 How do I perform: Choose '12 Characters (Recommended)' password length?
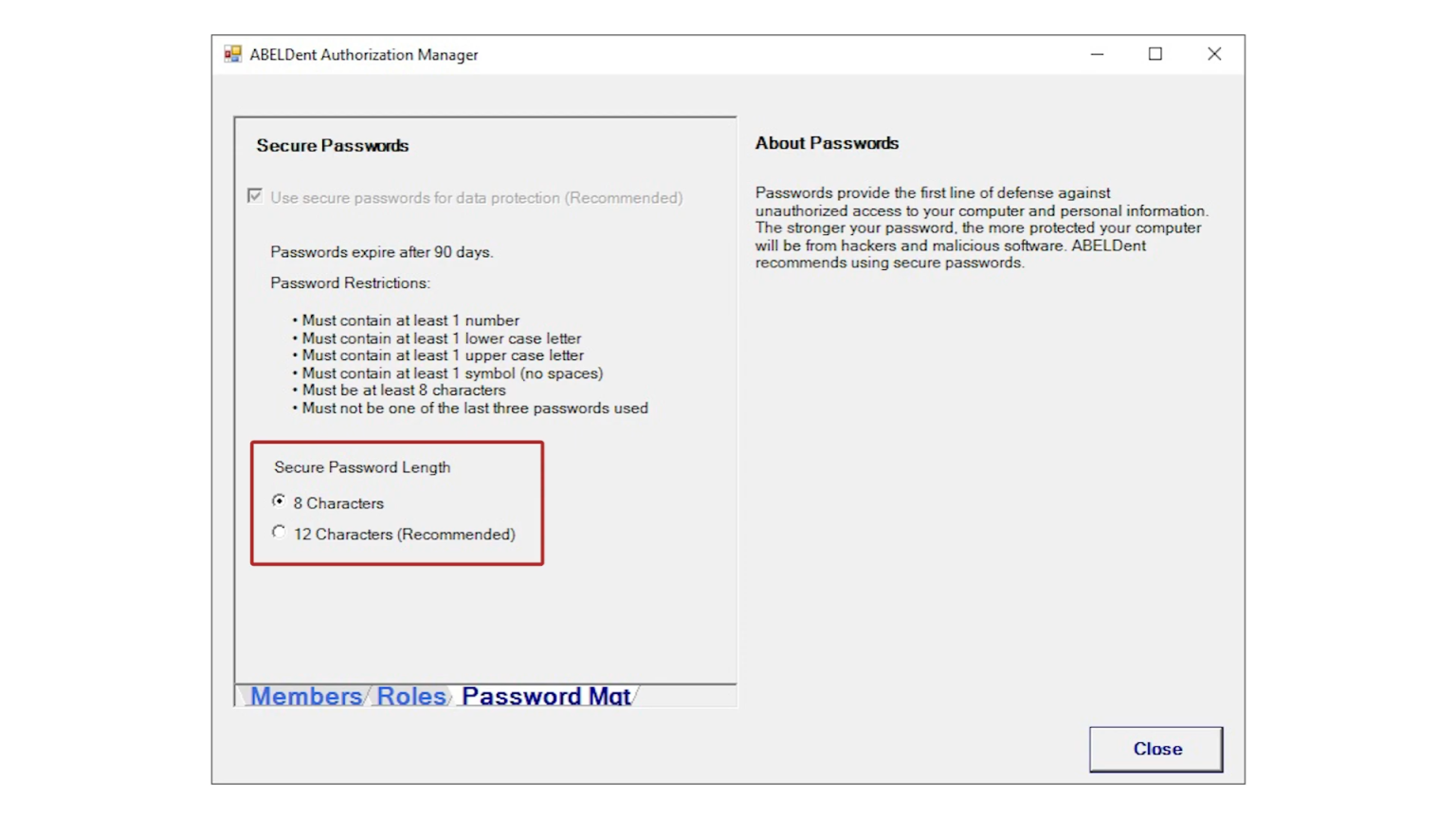279,533
